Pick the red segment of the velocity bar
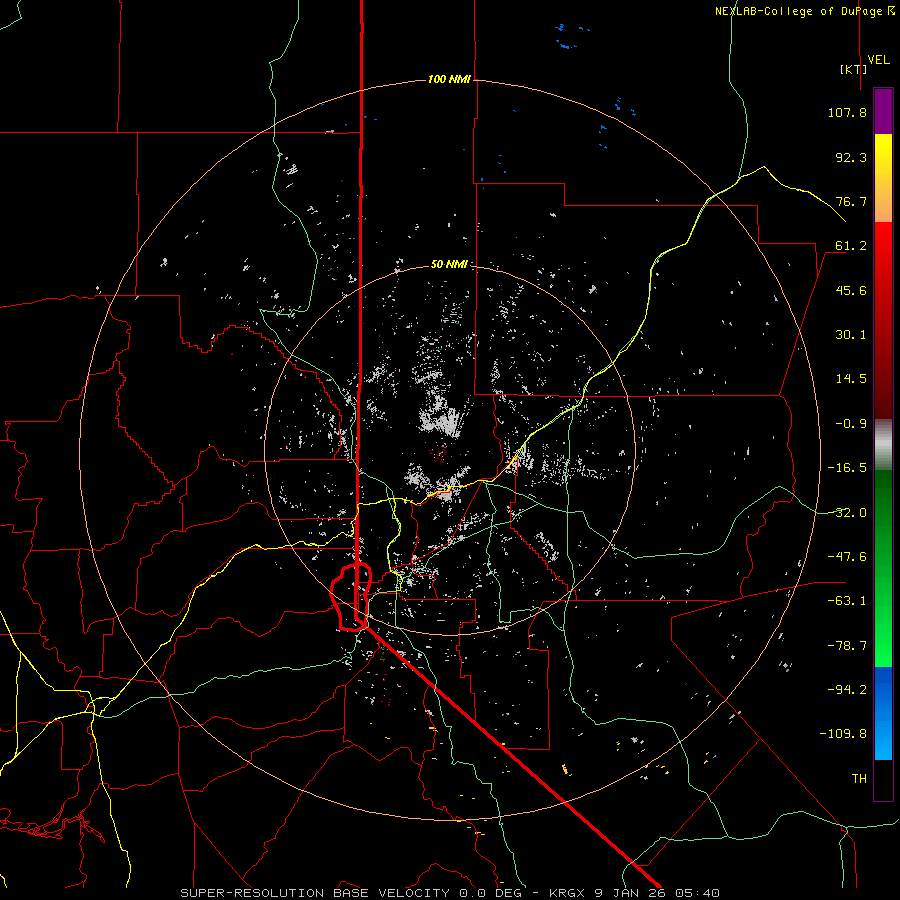The image size is (900, 900). pyautogui.click(x=883, y=320)
